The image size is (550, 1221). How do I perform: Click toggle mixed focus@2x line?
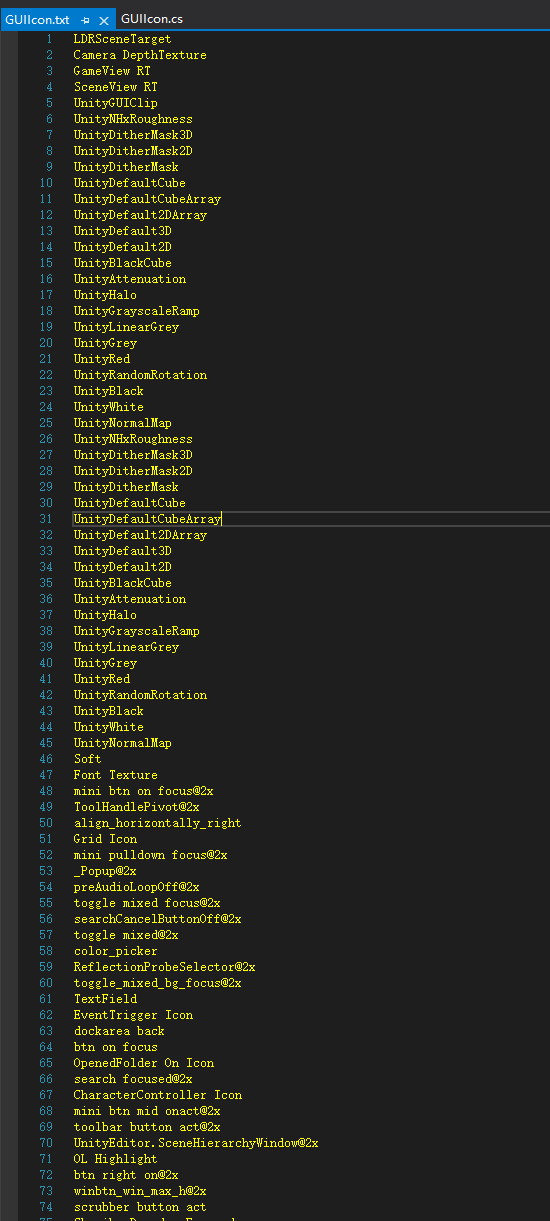(147, 903)
